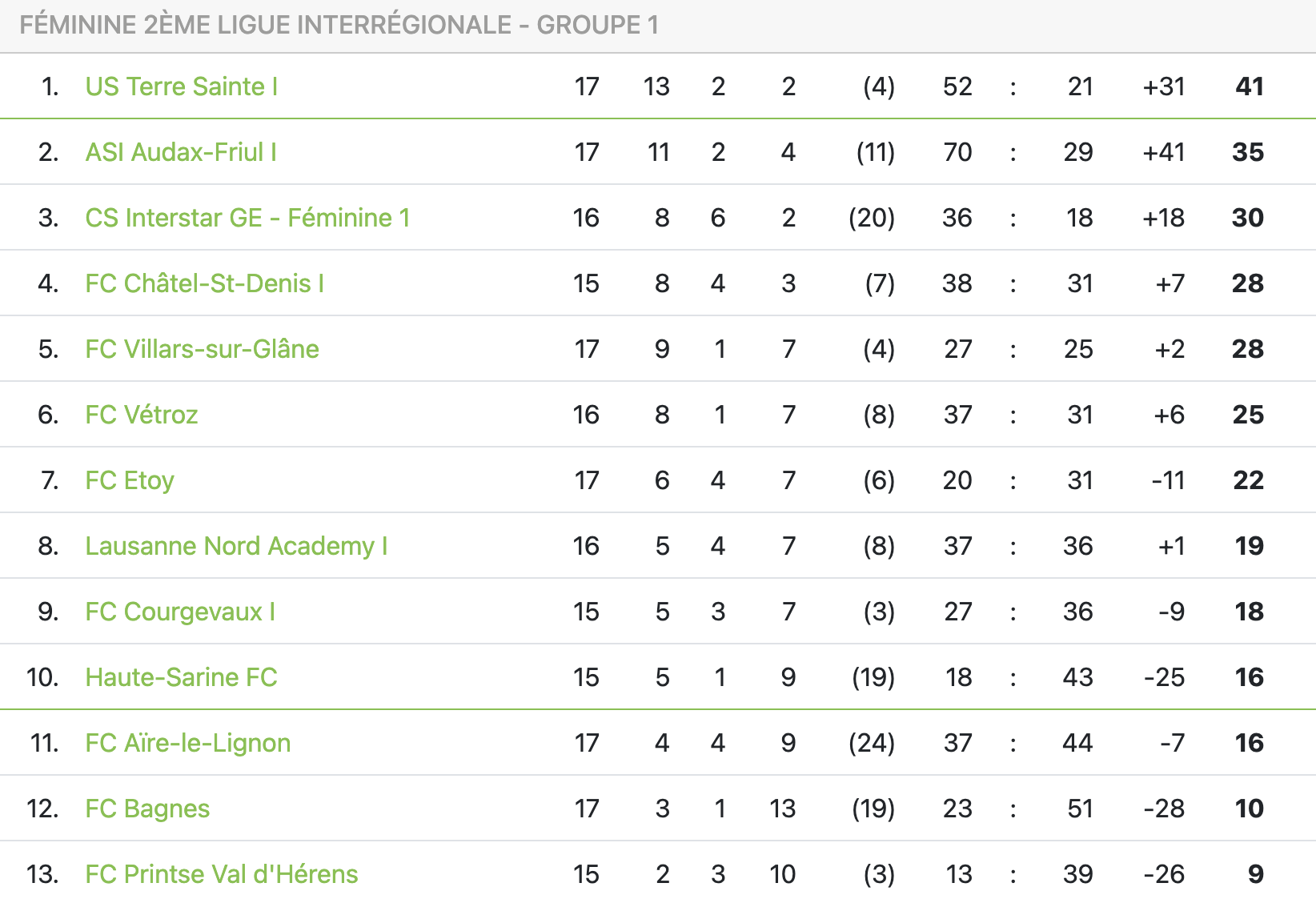This screenshot has height=903, width=1316.
Task: Select Lausanne Nord Academy I link
Action: click(x=236, y=546)
